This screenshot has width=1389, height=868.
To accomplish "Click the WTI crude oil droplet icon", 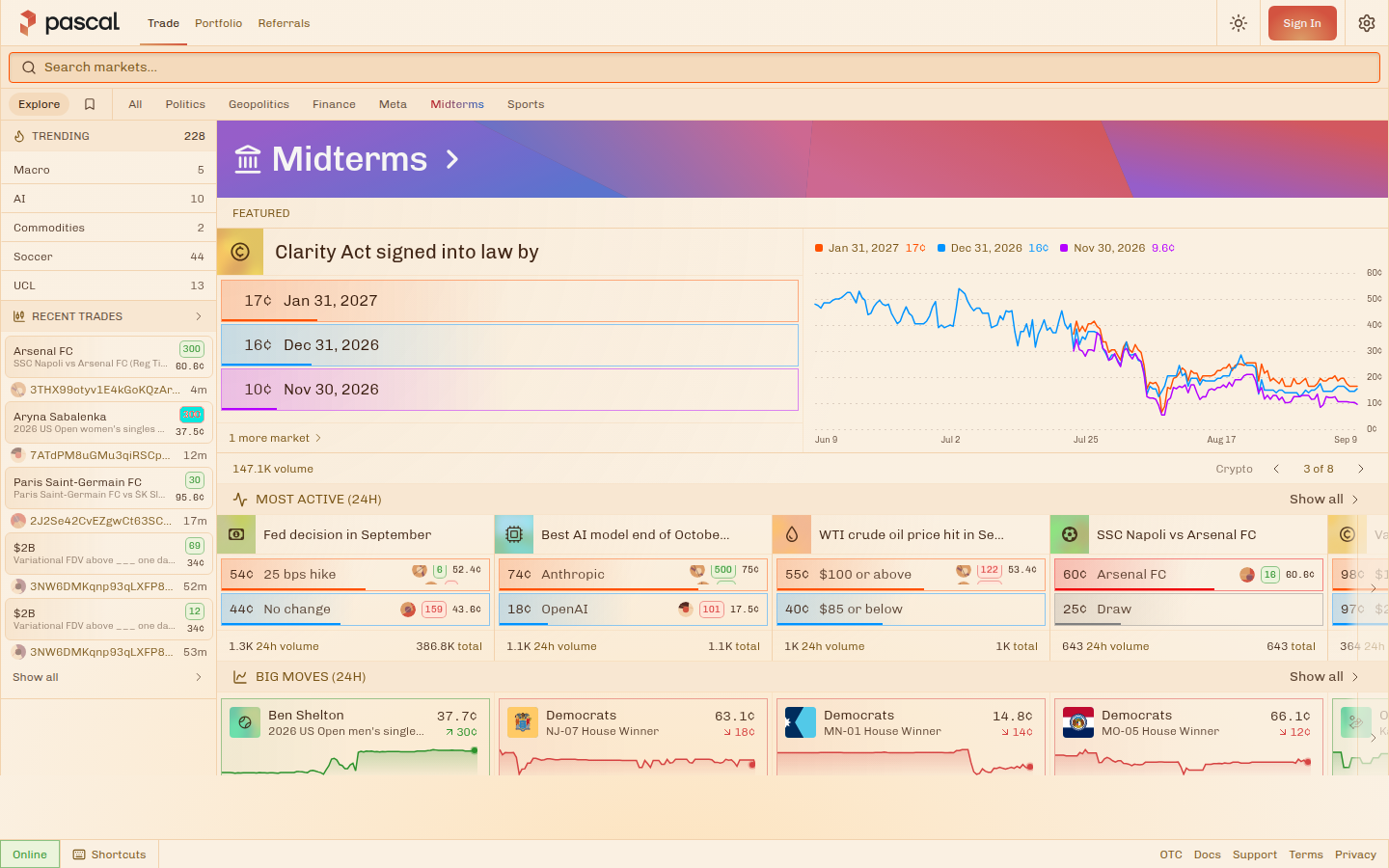I will click(x=792, y=534).
